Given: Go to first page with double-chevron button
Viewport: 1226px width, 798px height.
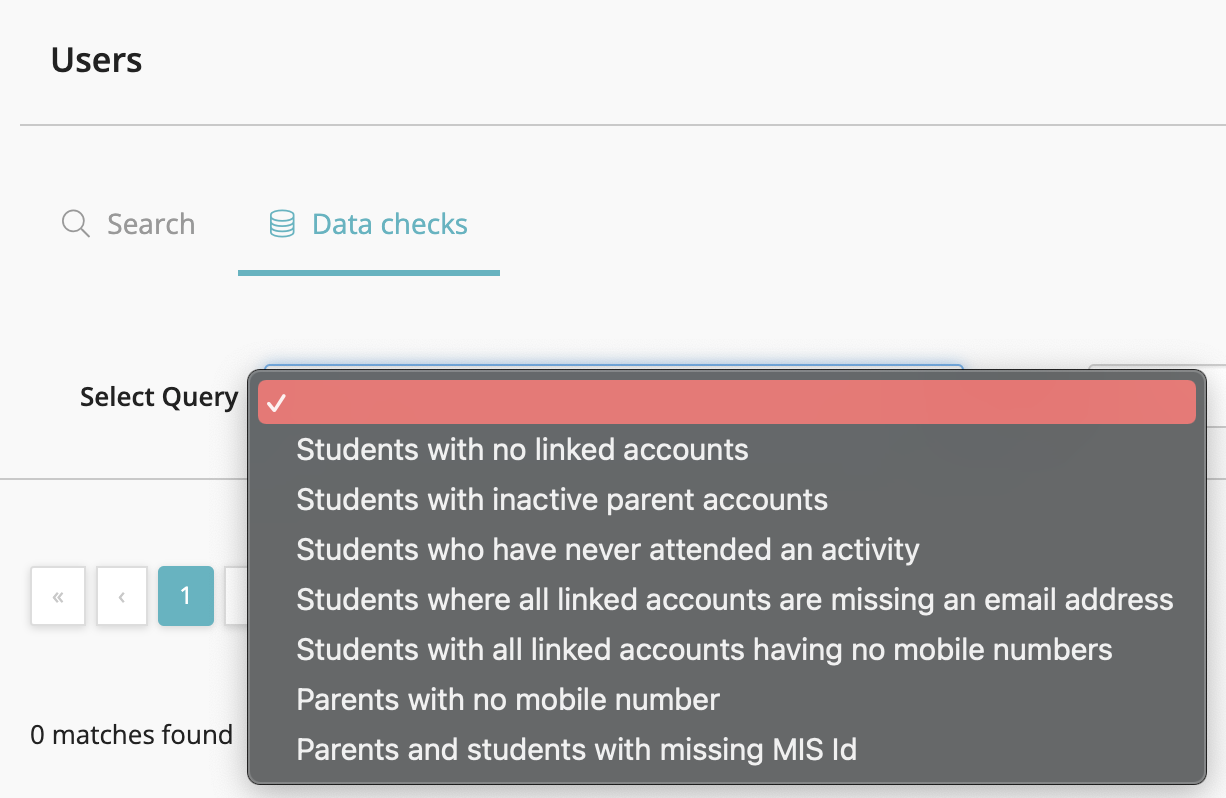Looking at the screenshot, I should click(58, 597).
